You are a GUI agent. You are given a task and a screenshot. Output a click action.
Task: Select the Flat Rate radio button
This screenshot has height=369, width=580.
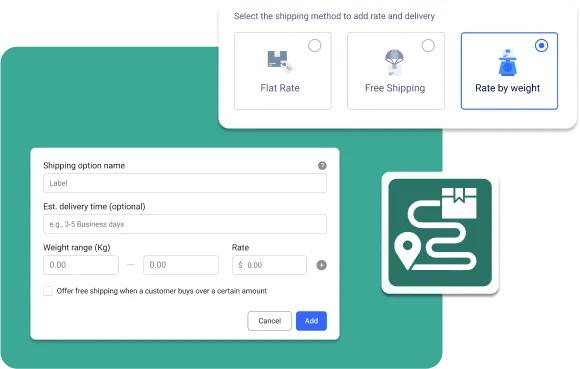click(315, 46)
